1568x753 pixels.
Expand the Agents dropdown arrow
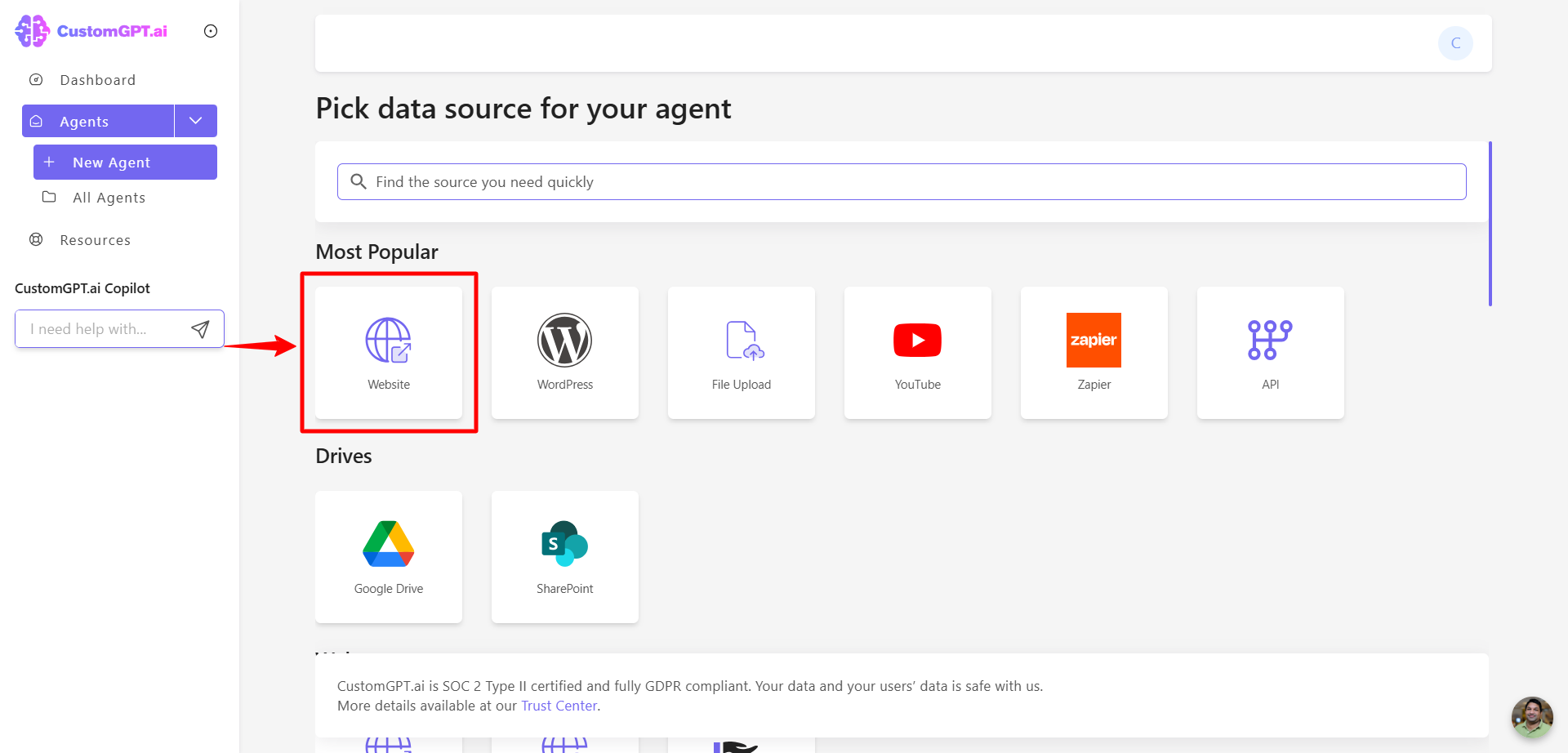(196, 121)
